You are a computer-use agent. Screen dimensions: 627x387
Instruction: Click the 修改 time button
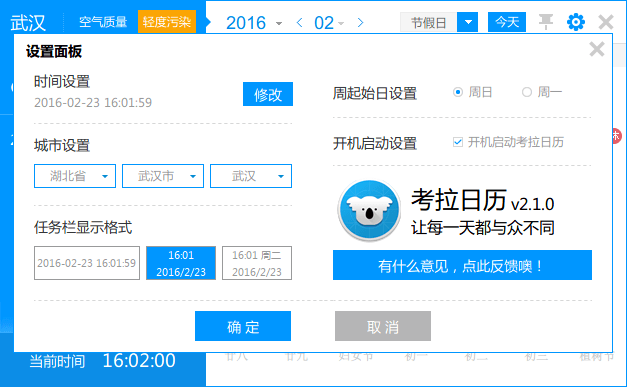268,94
